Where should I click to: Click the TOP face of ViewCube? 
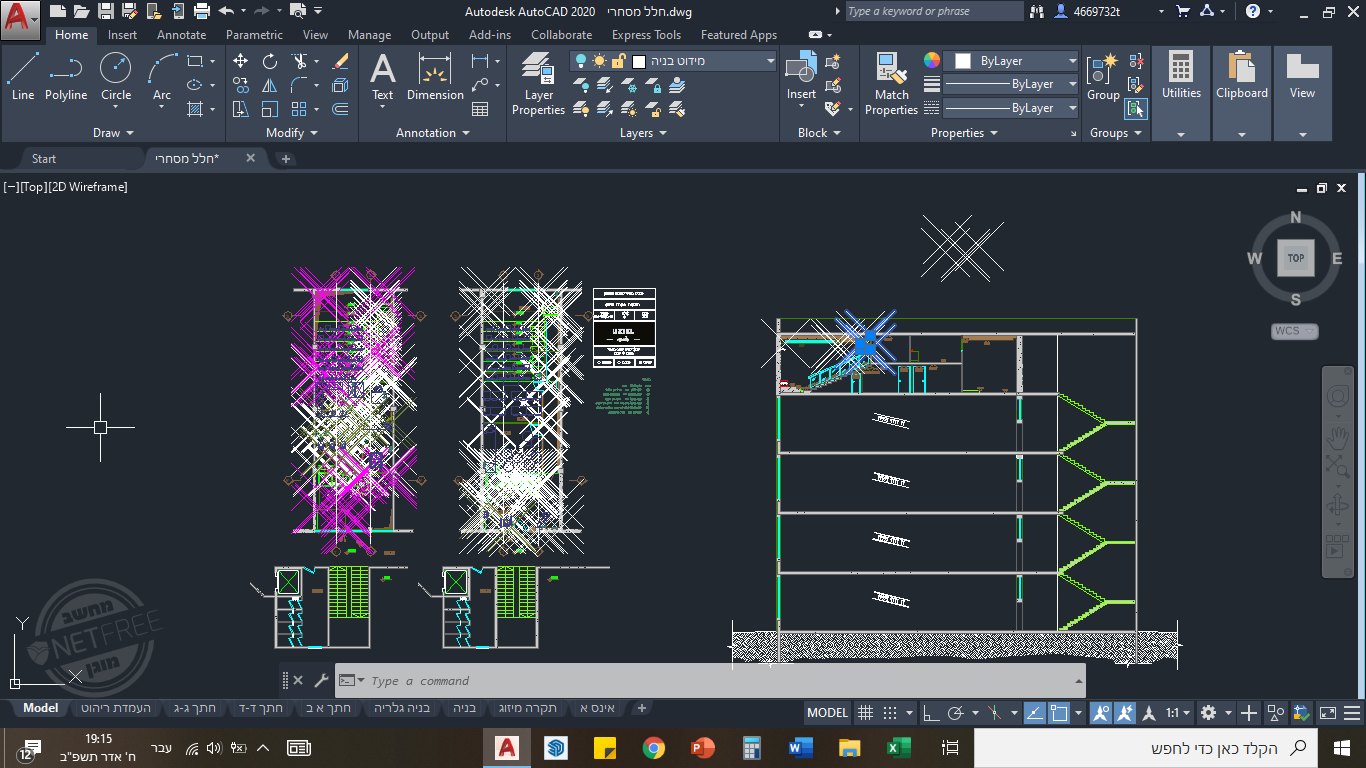[1296, 258]
